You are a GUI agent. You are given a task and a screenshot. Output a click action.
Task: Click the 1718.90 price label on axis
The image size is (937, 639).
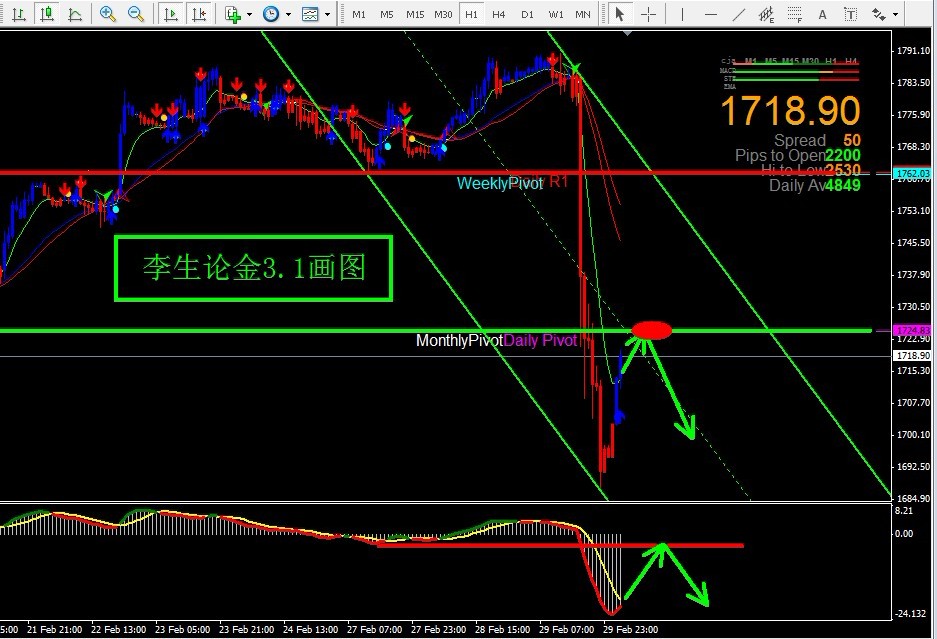point(911,356)
